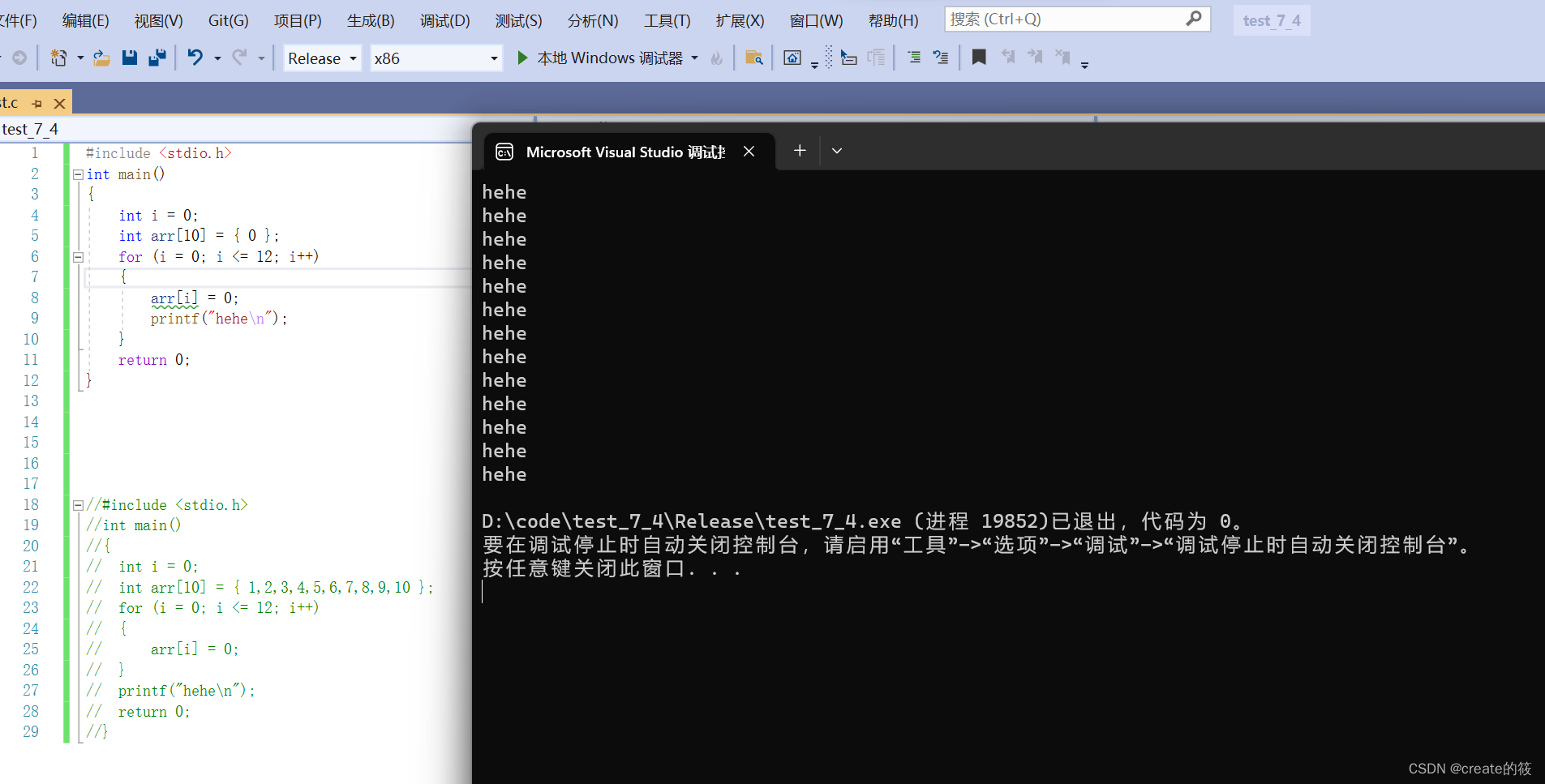Open the terminal profile dropdown chevron
1545x784 pixels.
coord(837,151)
